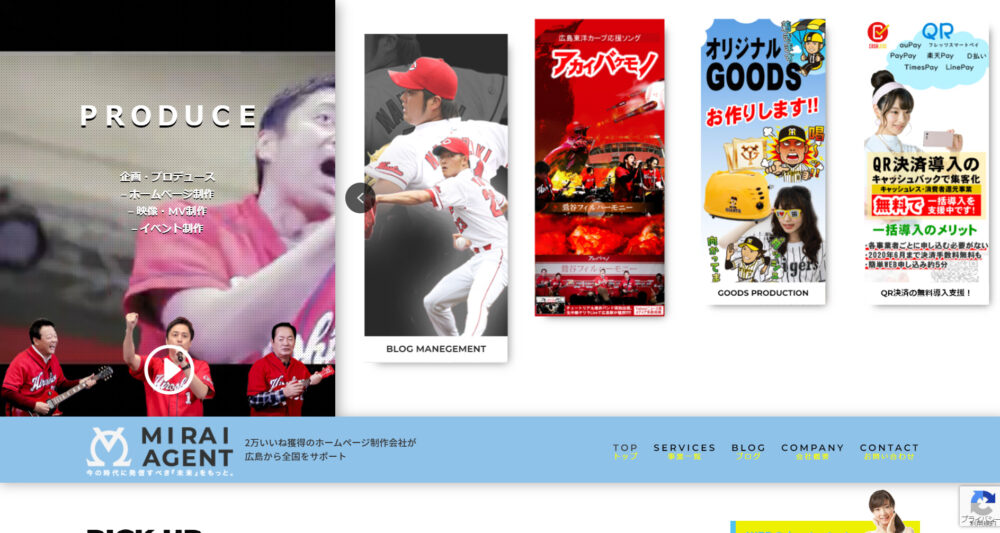This screenshot has height=533, width=1000.
Task: Click the 映像・MV制作 line
Action: coord(168,211)
